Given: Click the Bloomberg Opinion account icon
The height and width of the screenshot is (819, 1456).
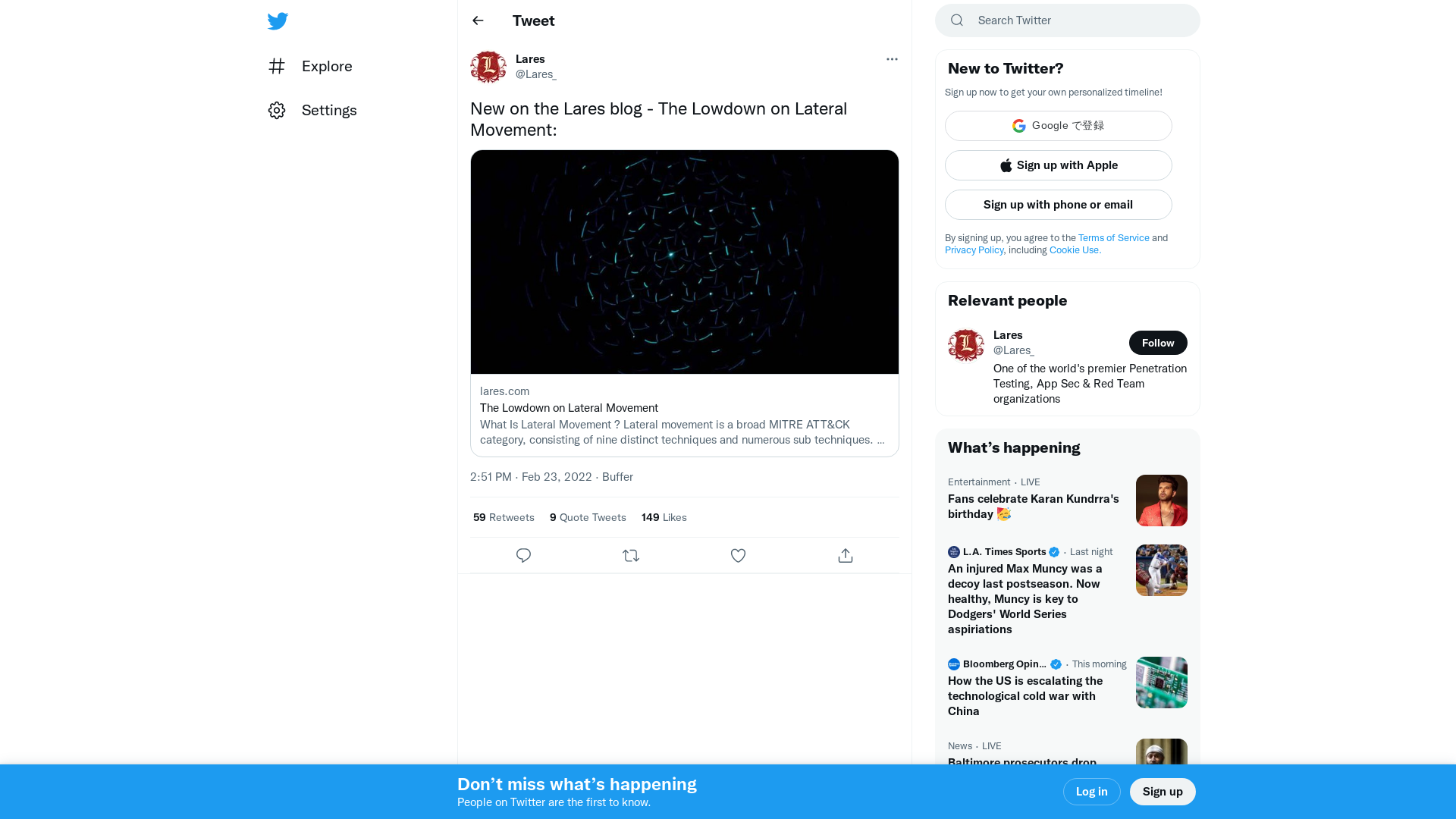Looking at the screenshot, I should pos(954,664).
